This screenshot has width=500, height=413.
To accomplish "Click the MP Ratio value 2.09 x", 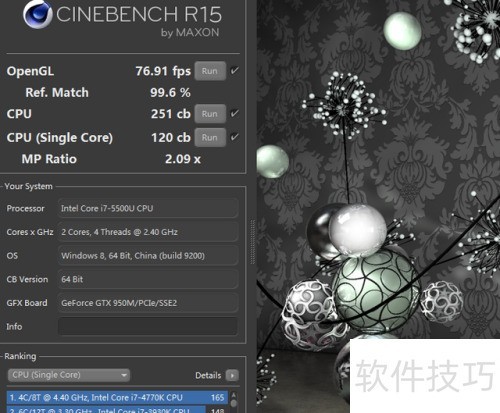I will [183, 159].
